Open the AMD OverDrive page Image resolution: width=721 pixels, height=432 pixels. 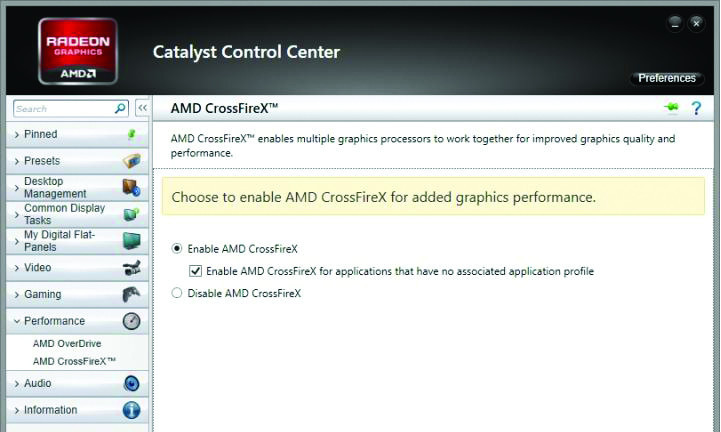(67, 343)
